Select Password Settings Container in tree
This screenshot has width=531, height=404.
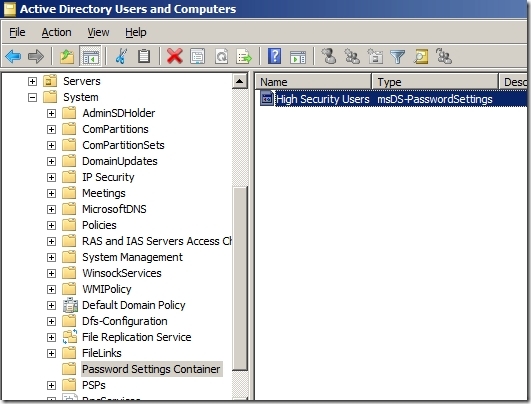click(151, 369)
